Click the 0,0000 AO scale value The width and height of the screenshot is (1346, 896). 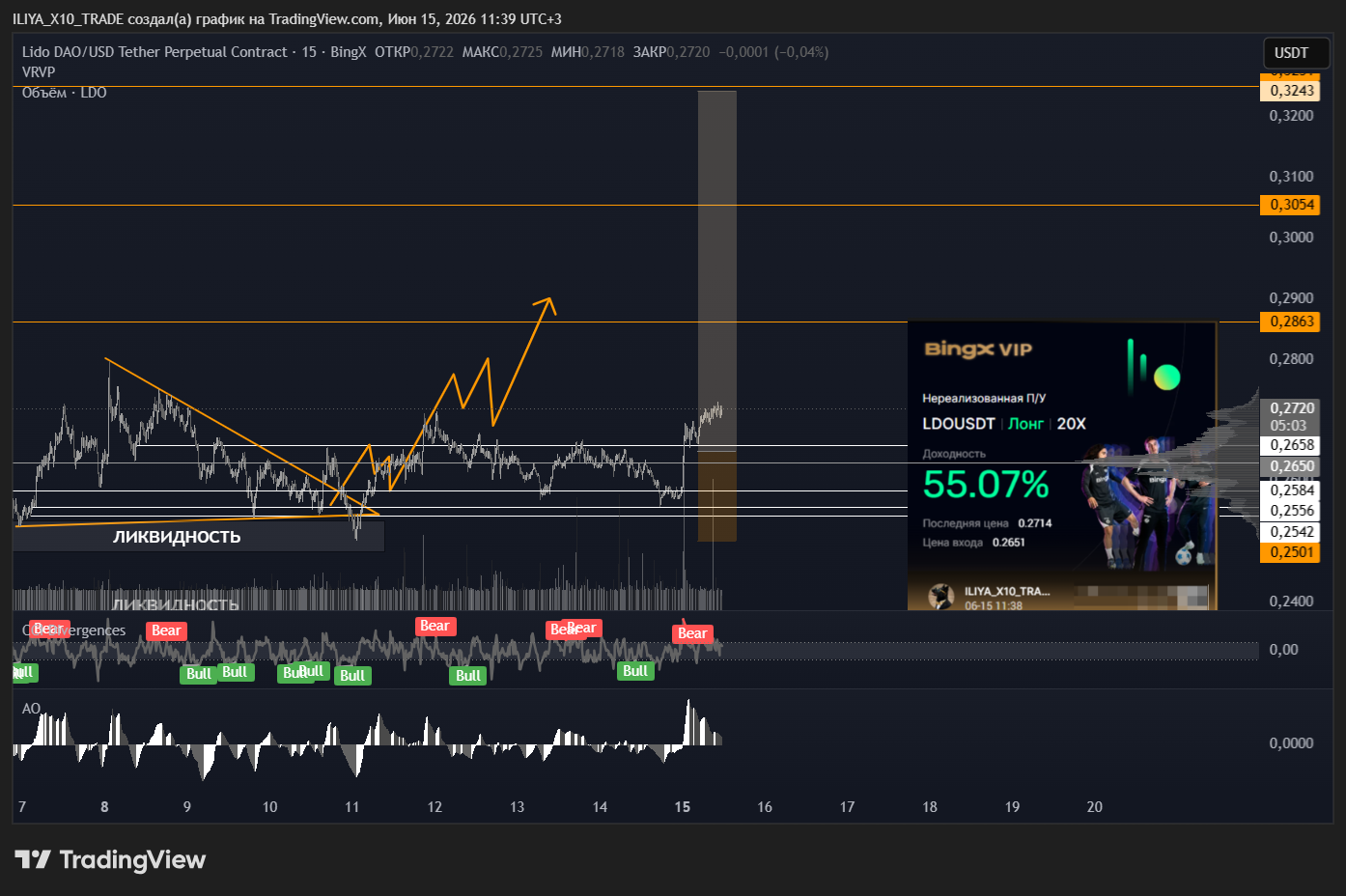click(x=1292, y=743)
